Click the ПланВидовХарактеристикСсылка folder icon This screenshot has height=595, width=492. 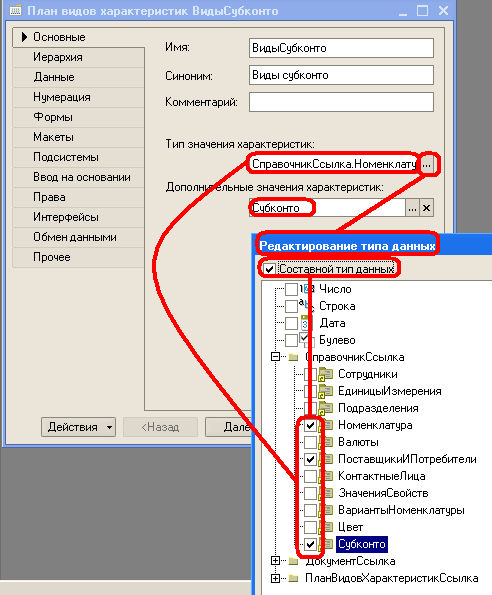(x=293, y=578)
